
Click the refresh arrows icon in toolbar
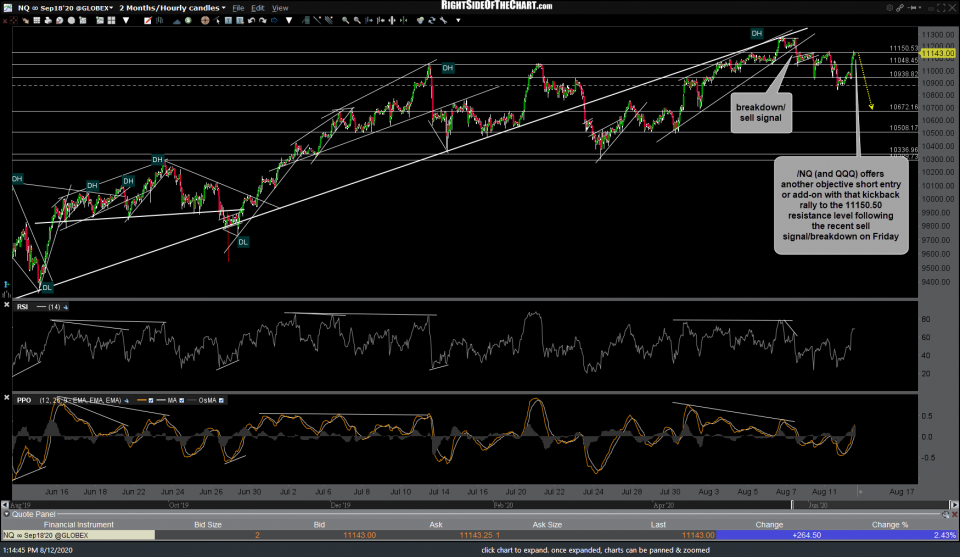(x=432, y=20)
